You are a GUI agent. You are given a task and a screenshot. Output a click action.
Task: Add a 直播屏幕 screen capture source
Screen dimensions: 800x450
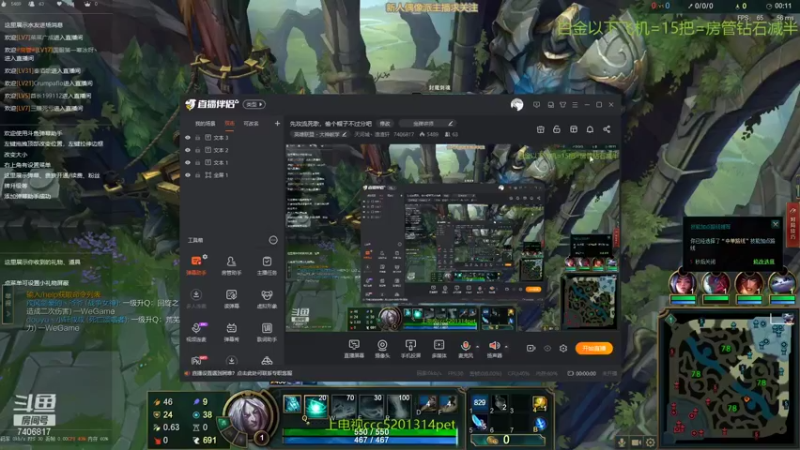(354, 348)
